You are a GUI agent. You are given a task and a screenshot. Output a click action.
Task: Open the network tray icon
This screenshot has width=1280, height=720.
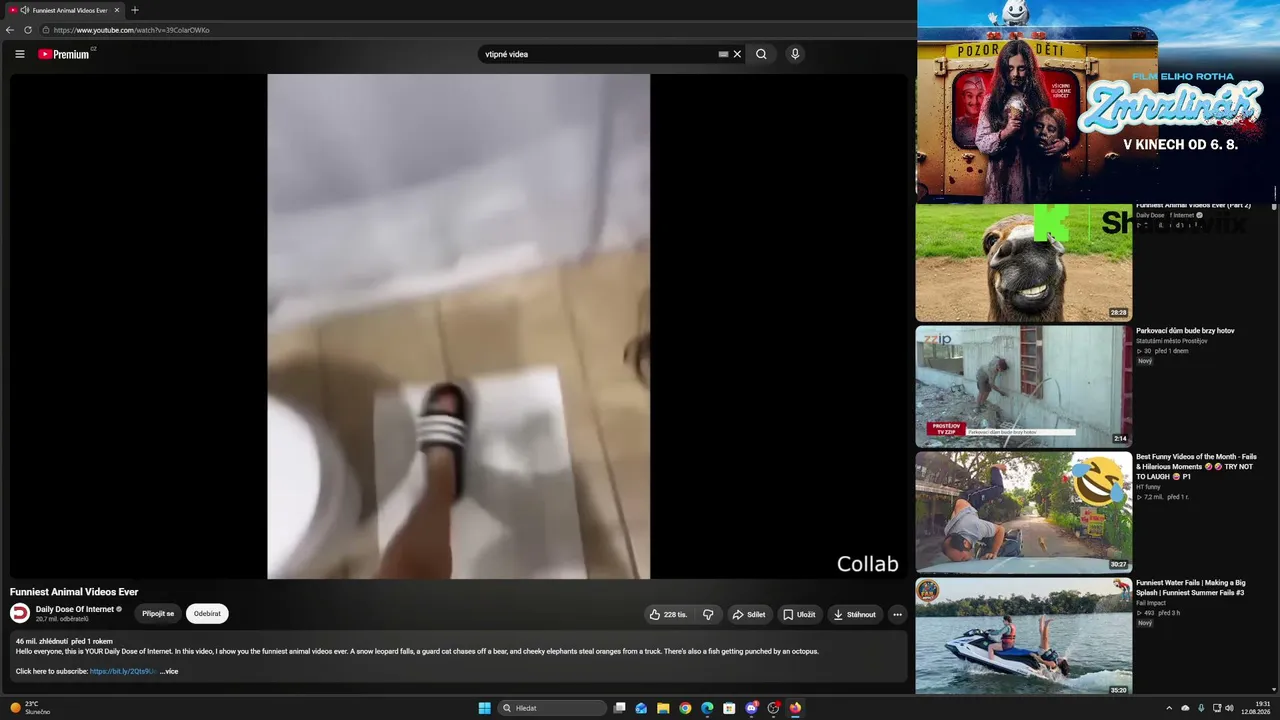click(x=1217, y=708)
